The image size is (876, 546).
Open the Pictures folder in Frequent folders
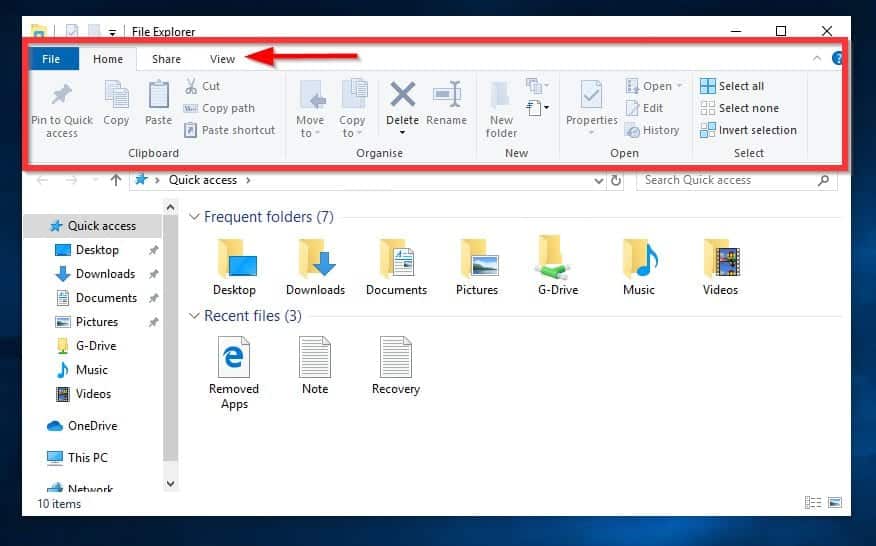coord(477,267)
